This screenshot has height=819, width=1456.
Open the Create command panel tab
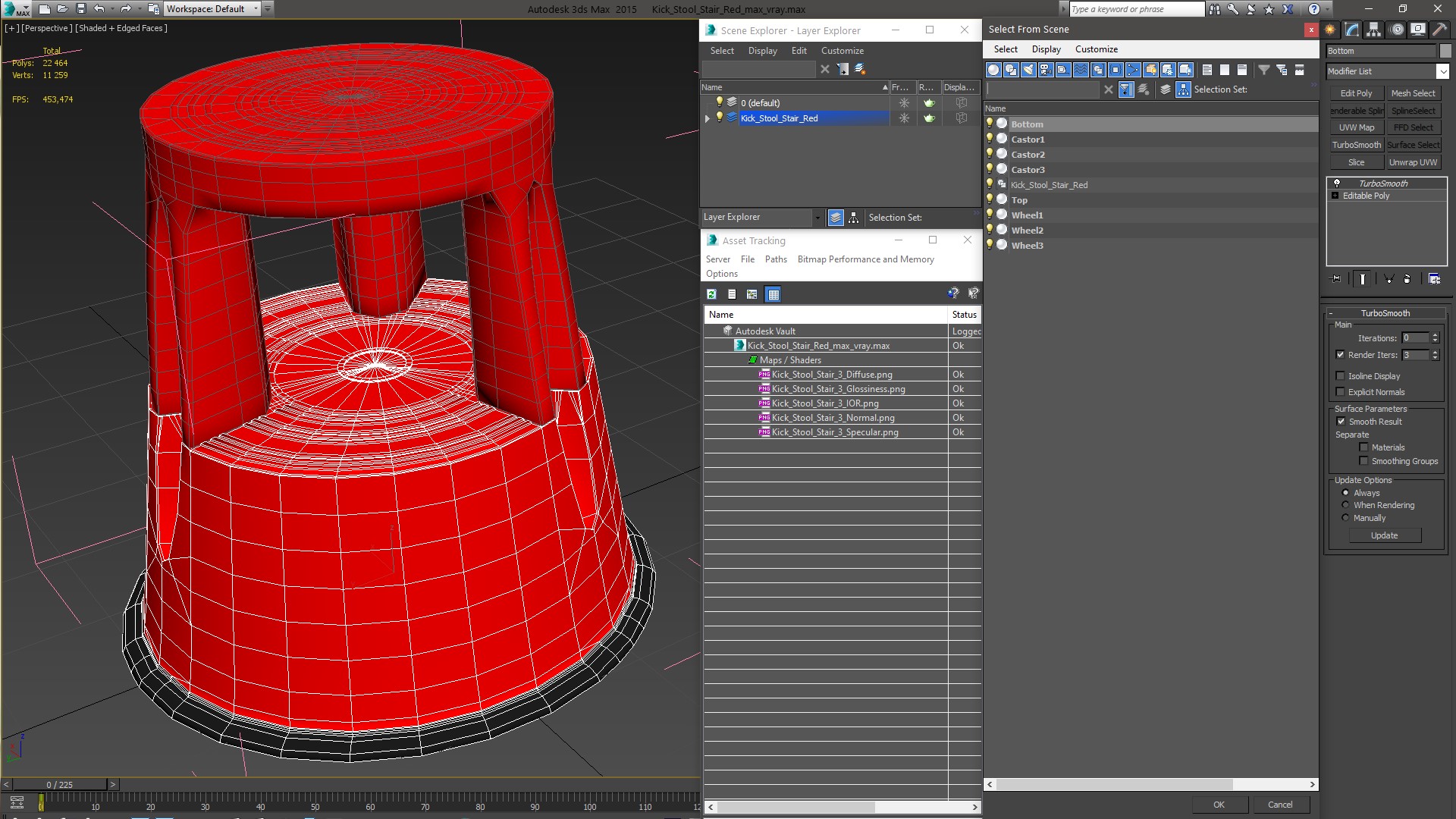click(1330, 30)
